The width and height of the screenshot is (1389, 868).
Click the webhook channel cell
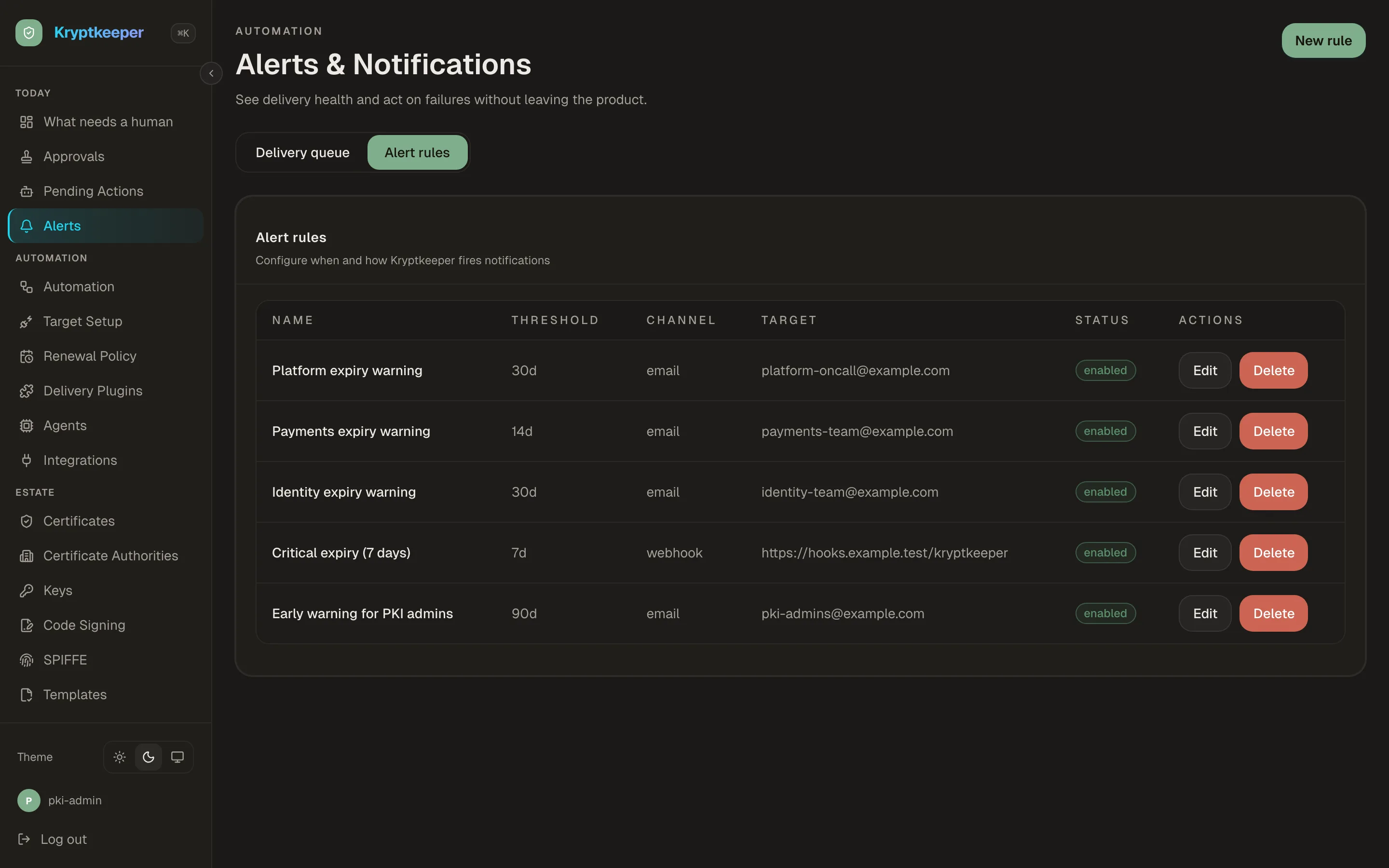pyautogui.click(x=674, y=553)
